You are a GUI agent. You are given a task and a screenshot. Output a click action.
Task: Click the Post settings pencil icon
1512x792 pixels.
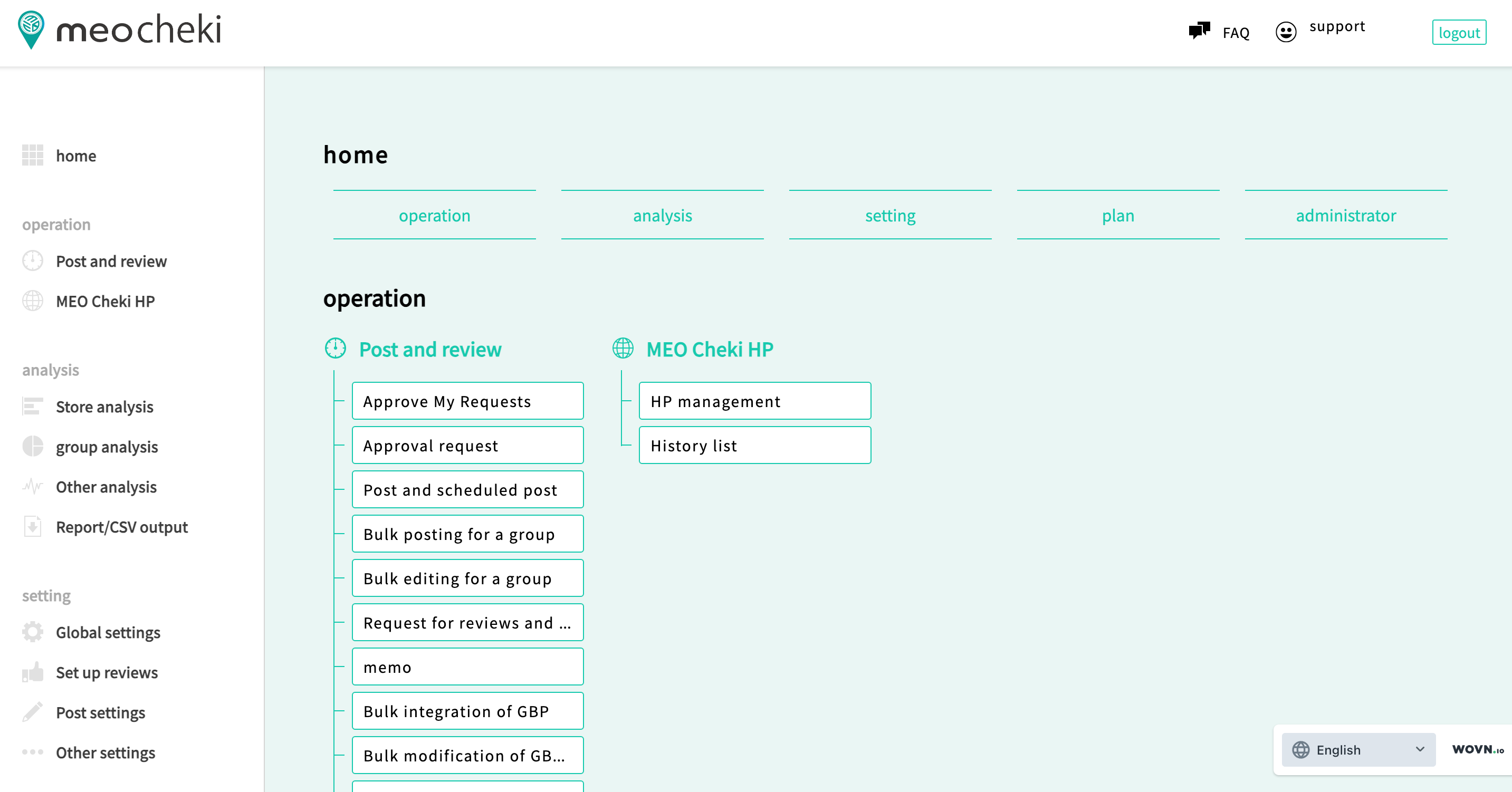click(x=33, y=712)
